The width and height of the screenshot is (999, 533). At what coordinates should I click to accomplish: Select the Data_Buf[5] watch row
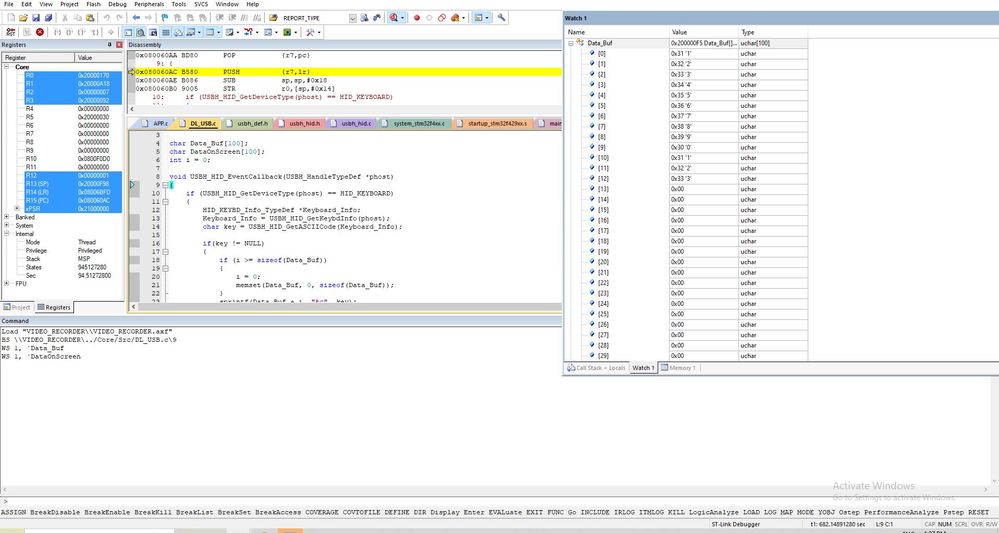click(602, 105)
